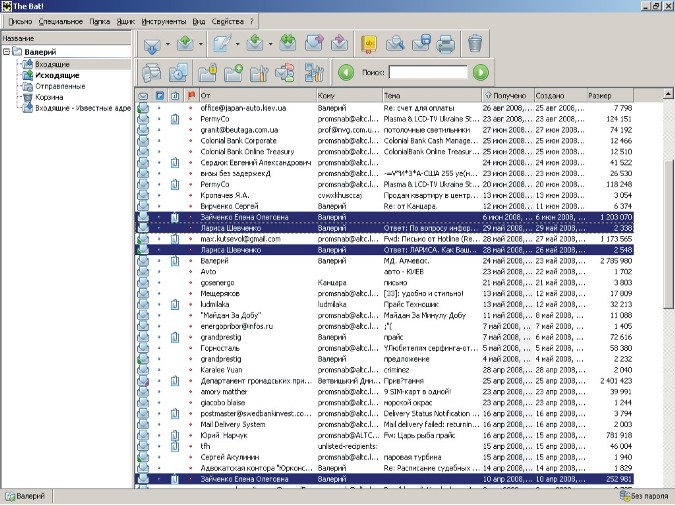
Task: Click the green search next arrow
Action: click(x=481, y=72)
